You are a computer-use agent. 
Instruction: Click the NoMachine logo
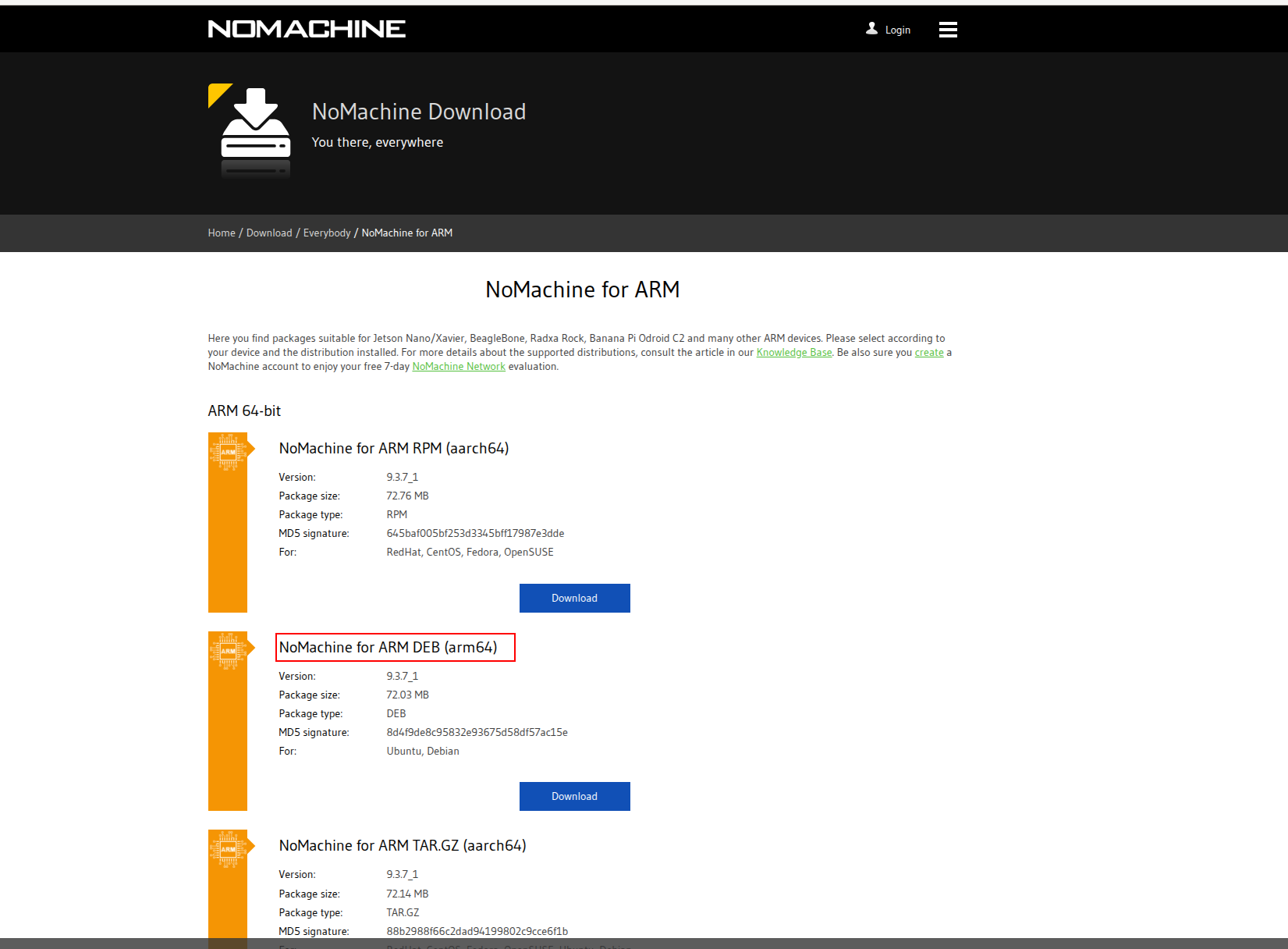(307, 29)
